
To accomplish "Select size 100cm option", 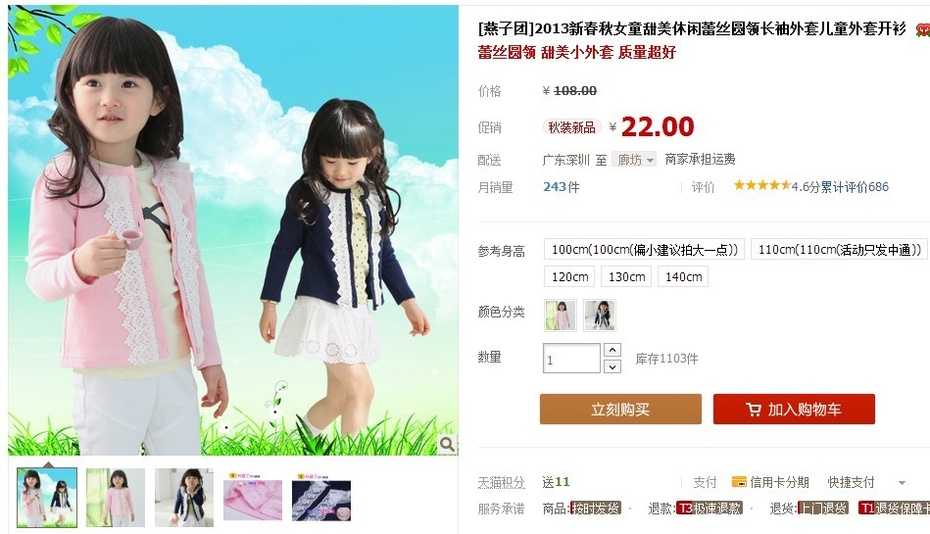I will coord(644,250).
